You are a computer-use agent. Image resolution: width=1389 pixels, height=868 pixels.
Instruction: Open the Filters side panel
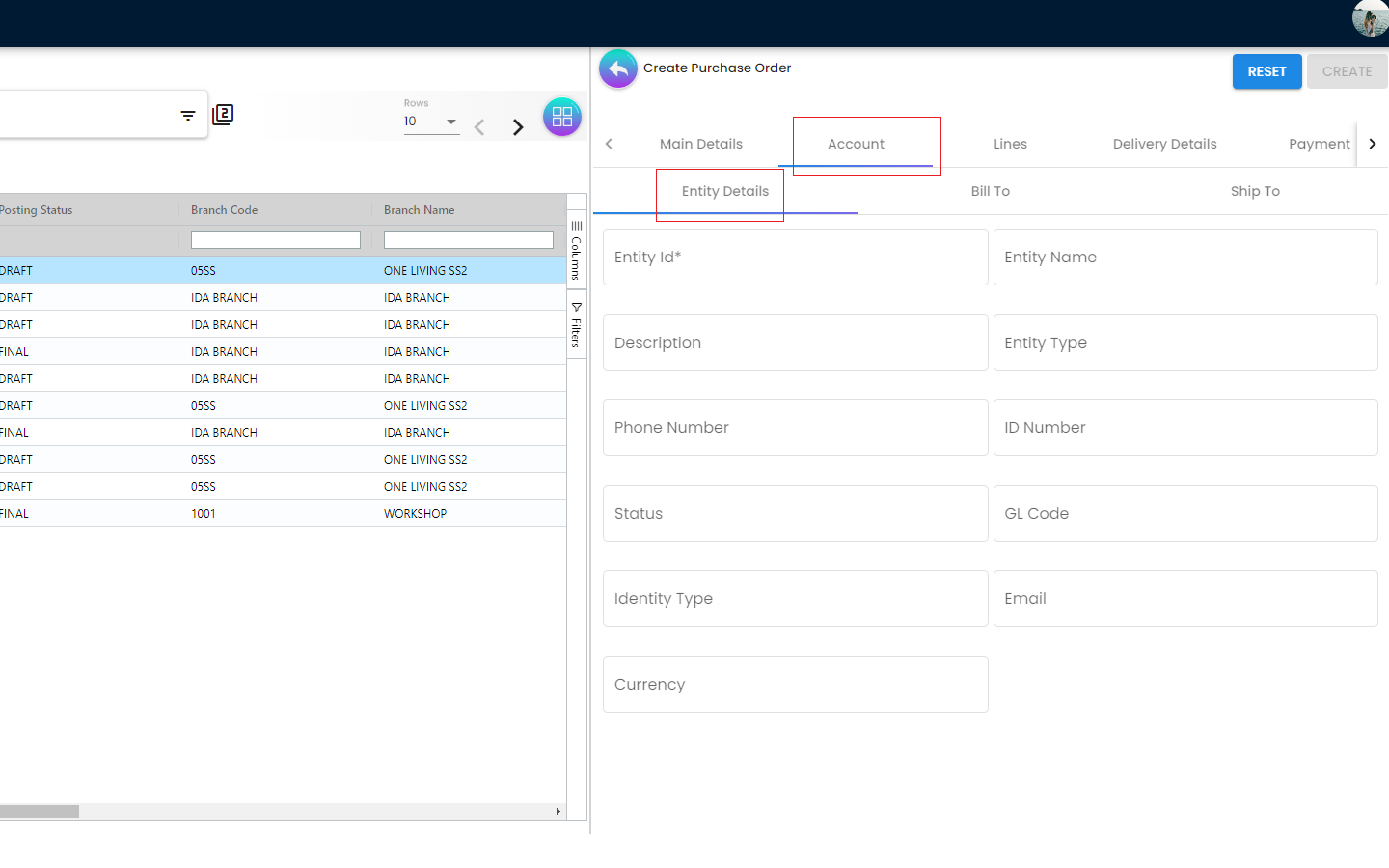pos(577,325)
